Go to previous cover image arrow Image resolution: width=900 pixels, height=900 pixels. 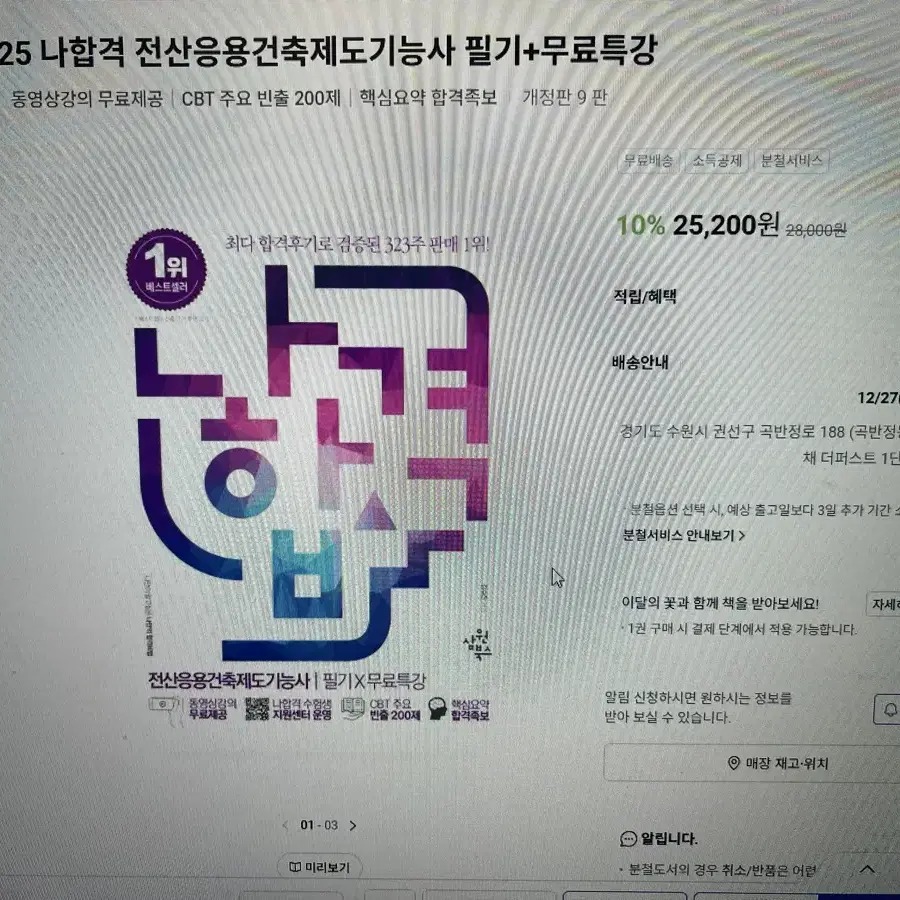[x=285, y=825]
